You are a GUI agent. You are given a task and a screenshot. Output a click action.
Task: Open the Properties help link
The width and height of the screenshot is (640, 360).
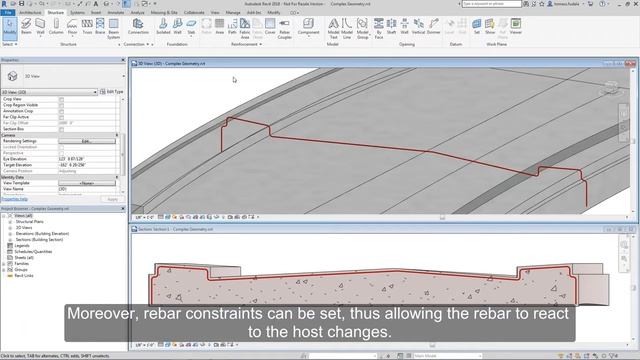[x=15, y=199]
